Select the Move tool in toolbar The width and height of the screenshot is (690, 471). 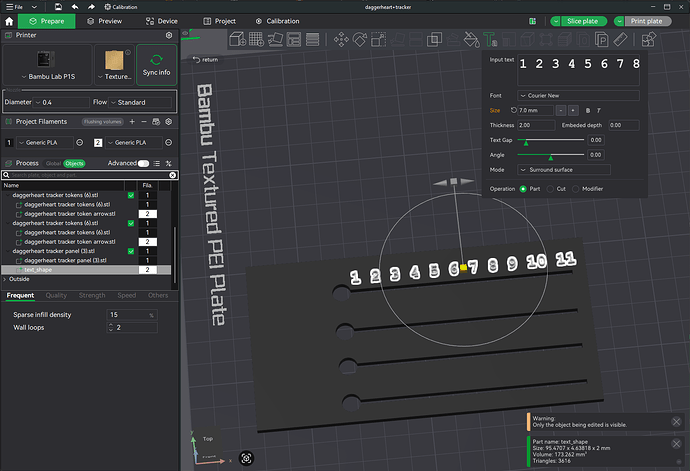click(x=341, y=40)
